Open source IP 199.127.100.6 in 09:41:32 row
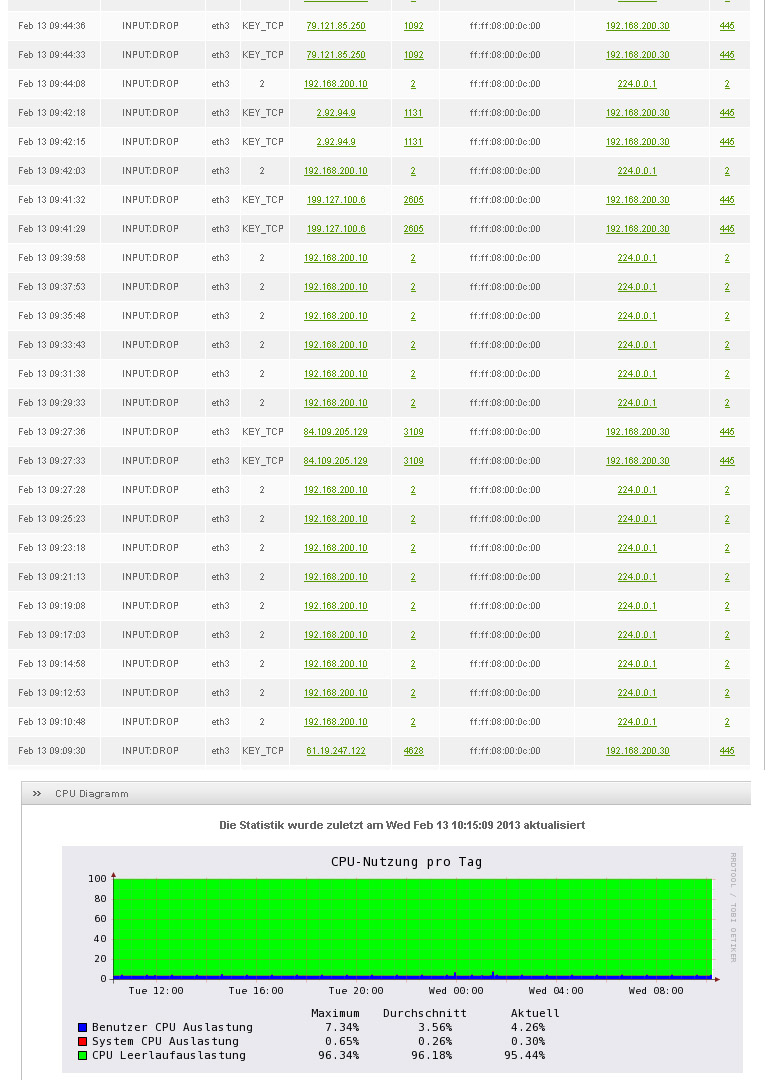Image resolution: width=769 pixels, height=1080 pixels. click(335, 200)
